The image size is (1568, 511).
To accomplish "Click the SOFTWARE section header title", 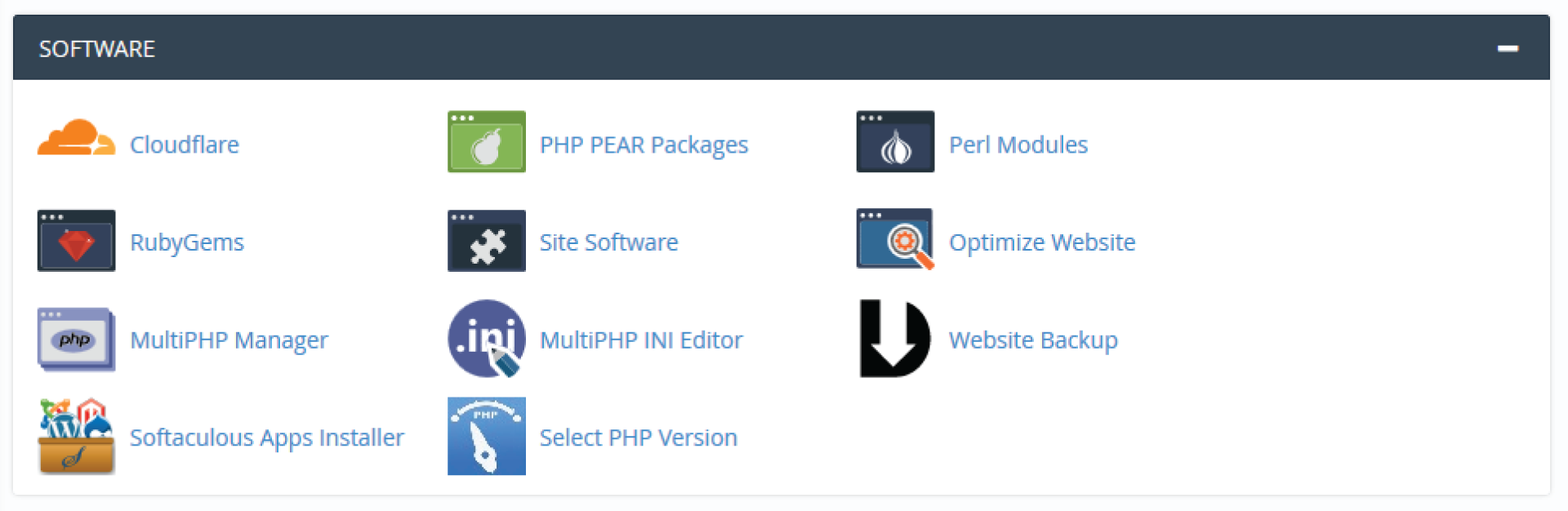I will click(x=97, y=49).
